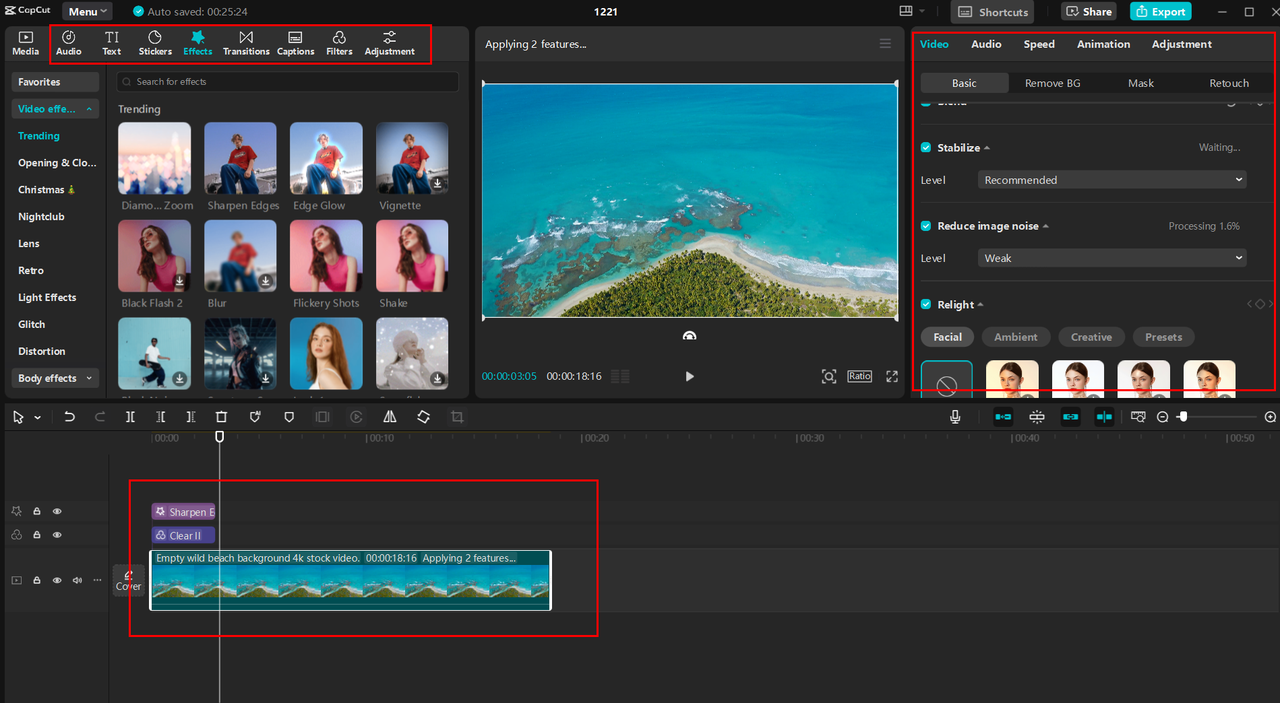Mute the main video track audio
Screen dimensions: 1280x703
(77, 580)
